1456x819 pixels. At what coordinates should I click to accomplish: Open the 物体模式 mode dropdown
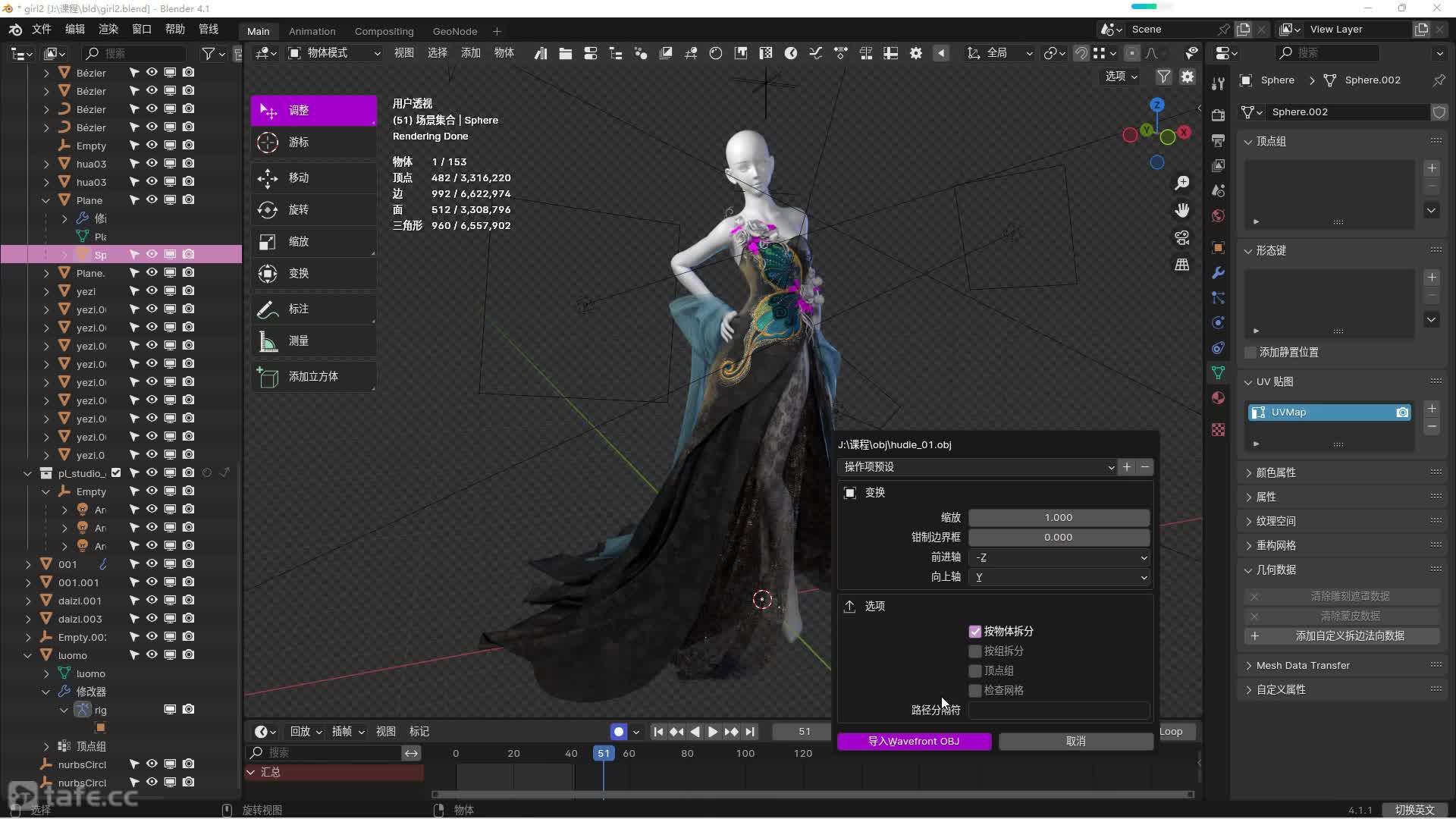pyautogui.click(x=334, y=53)
